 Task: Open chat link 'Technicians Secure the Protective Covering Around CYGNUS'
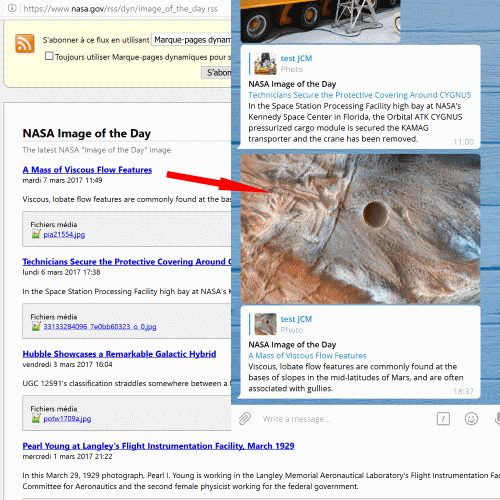[x=360, y=95]
